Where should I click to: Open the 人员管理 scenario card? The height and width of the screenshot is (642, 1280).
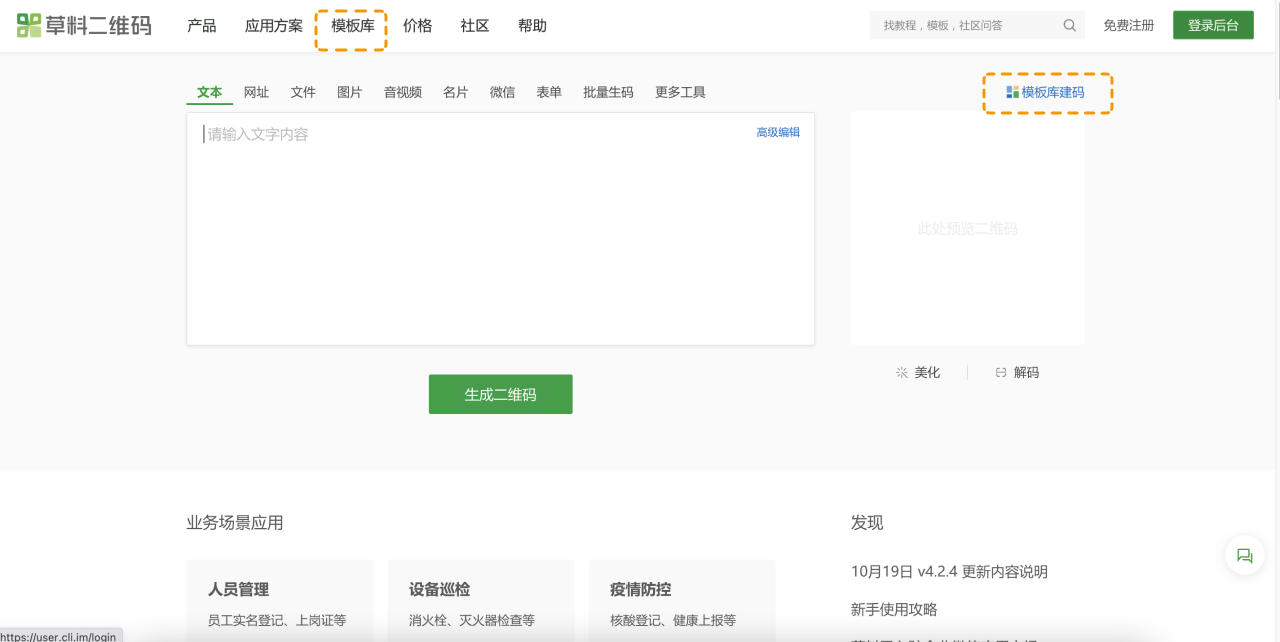pos(280,601)
